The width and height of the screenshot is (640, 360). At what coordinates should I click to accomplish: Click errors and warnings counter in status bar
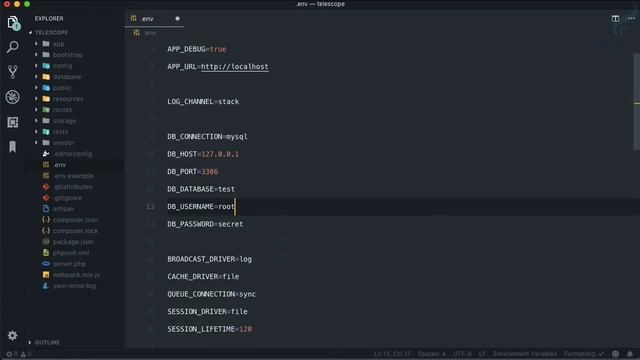[x=19, y=354]
